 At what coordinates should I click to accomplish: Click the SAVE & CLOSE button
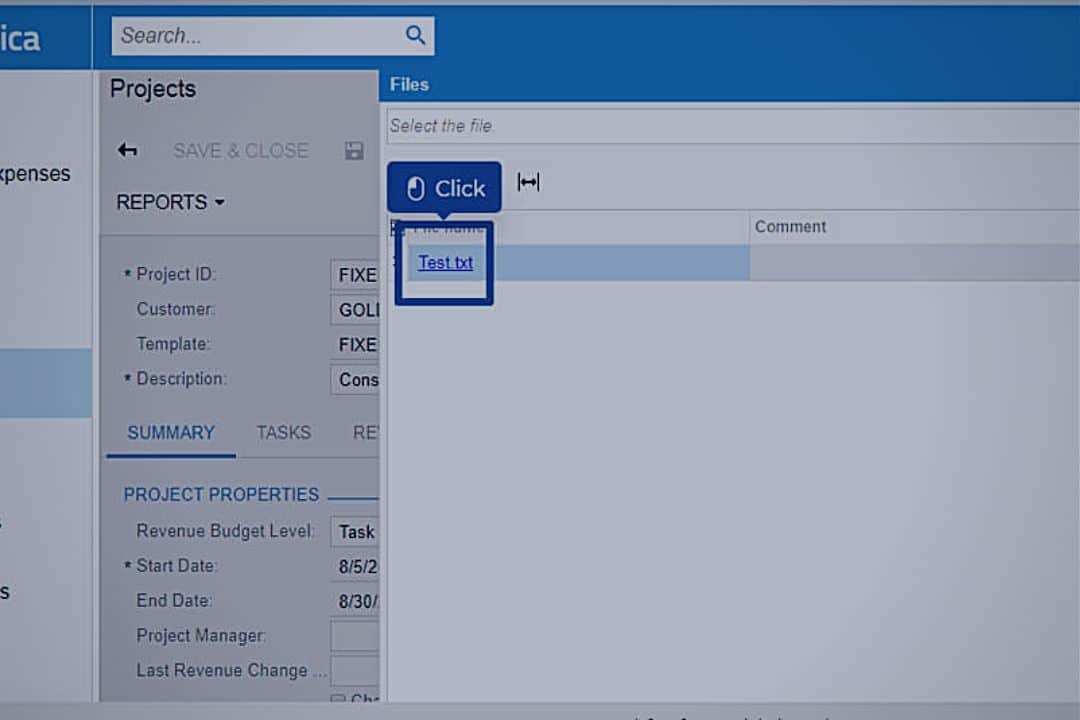click(240, 151)
